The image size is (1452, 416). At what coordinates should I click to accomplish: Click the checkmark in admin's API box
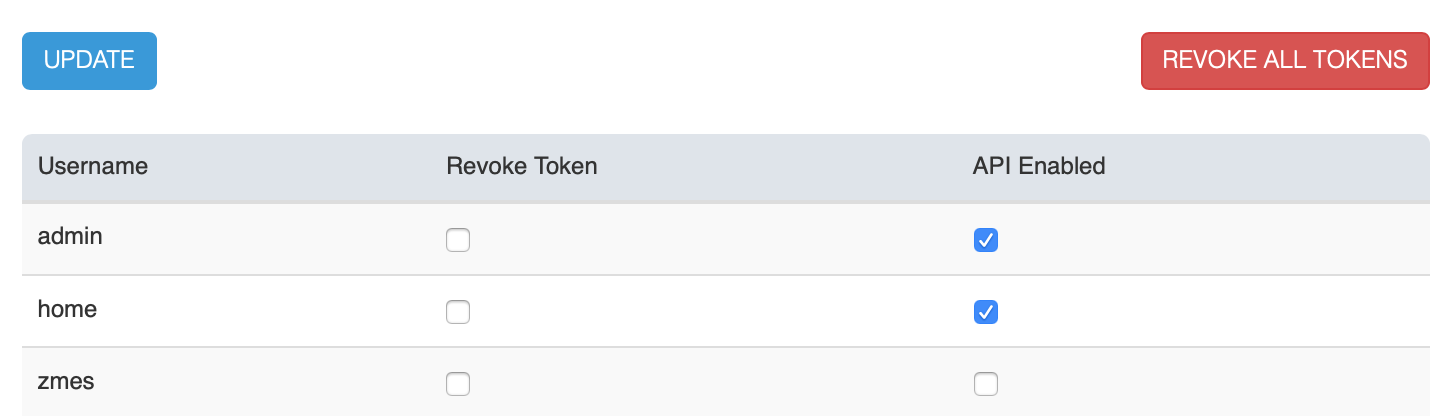point(986,240)
